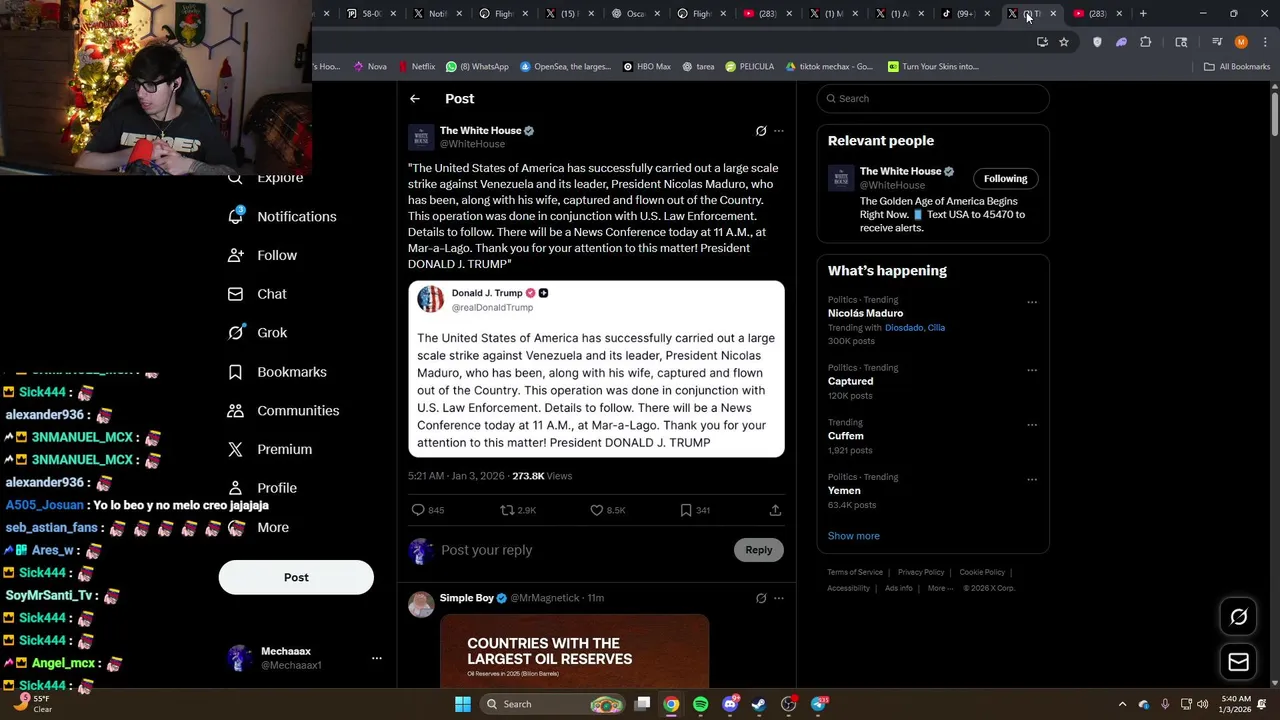Click the Premium X logo icon

pyautogui.click(x=235, y=450)
